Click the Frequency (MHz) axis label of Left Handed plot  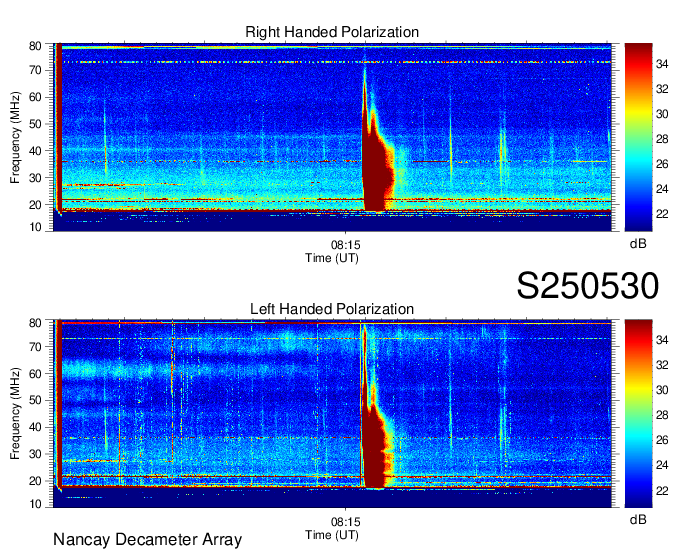[x=15, y=414]
